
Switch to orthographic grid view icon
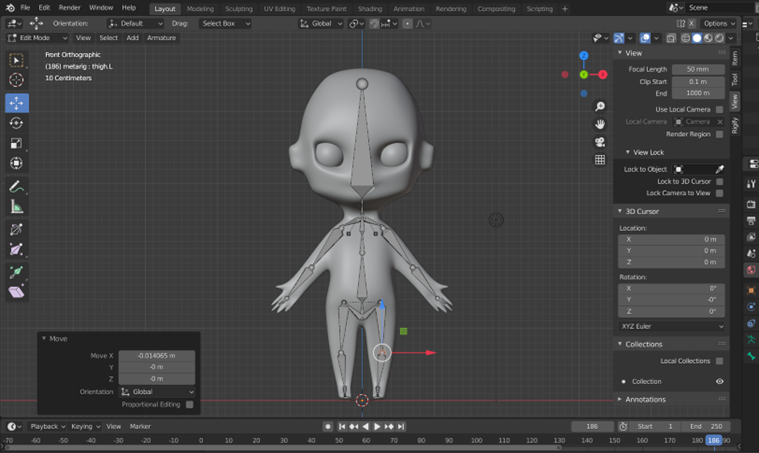coord(600,160)
